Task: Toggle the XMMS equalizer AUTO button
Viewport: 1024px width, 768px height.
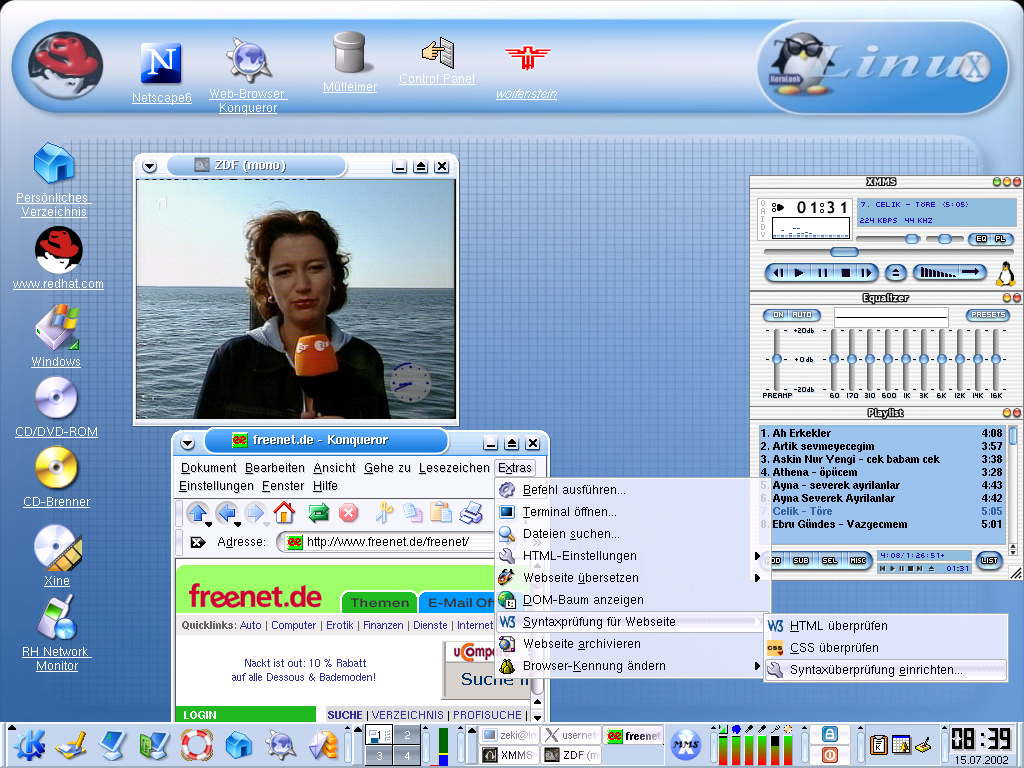Action: 803,315
